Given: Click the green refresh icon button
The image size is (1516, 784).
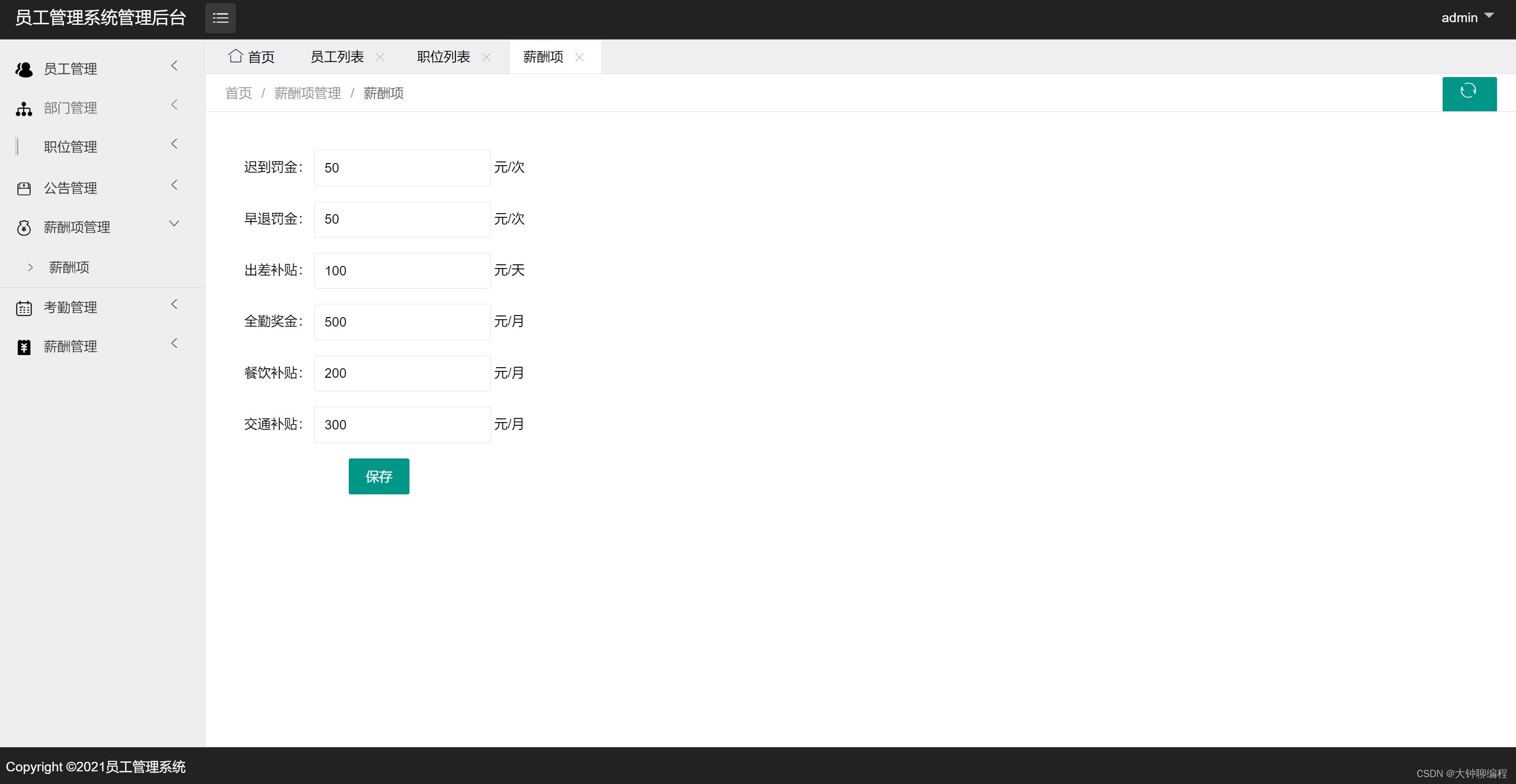Looking at the screenshot, I should point(1469,93).
